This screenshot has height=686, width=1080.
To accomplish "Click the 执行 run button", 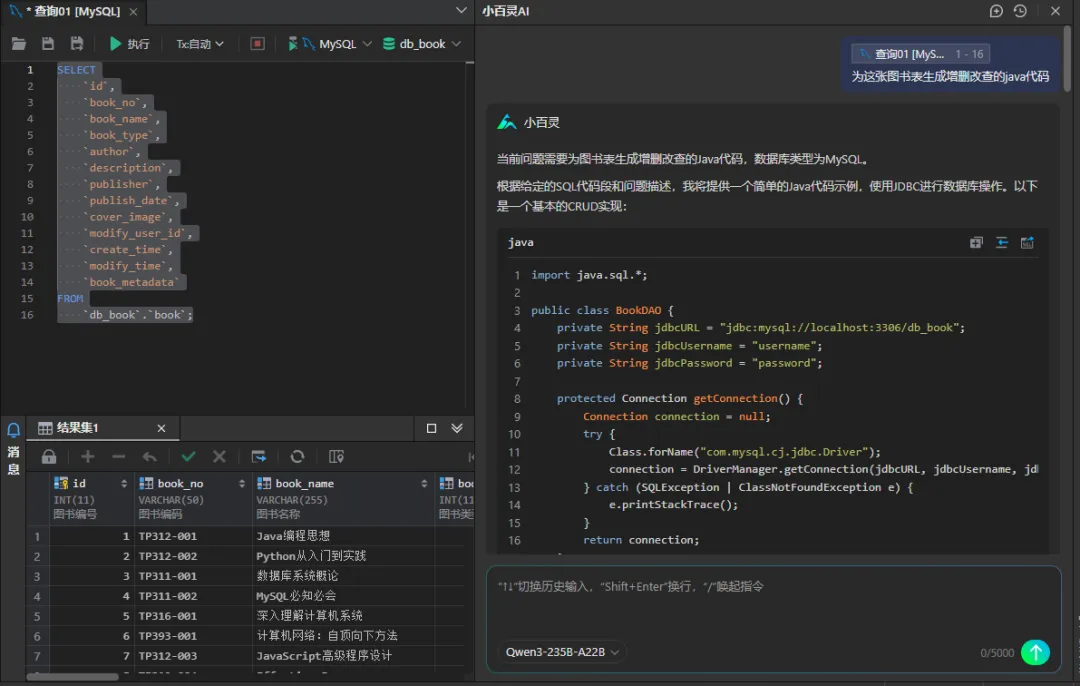I will click(x=129, y=44).
